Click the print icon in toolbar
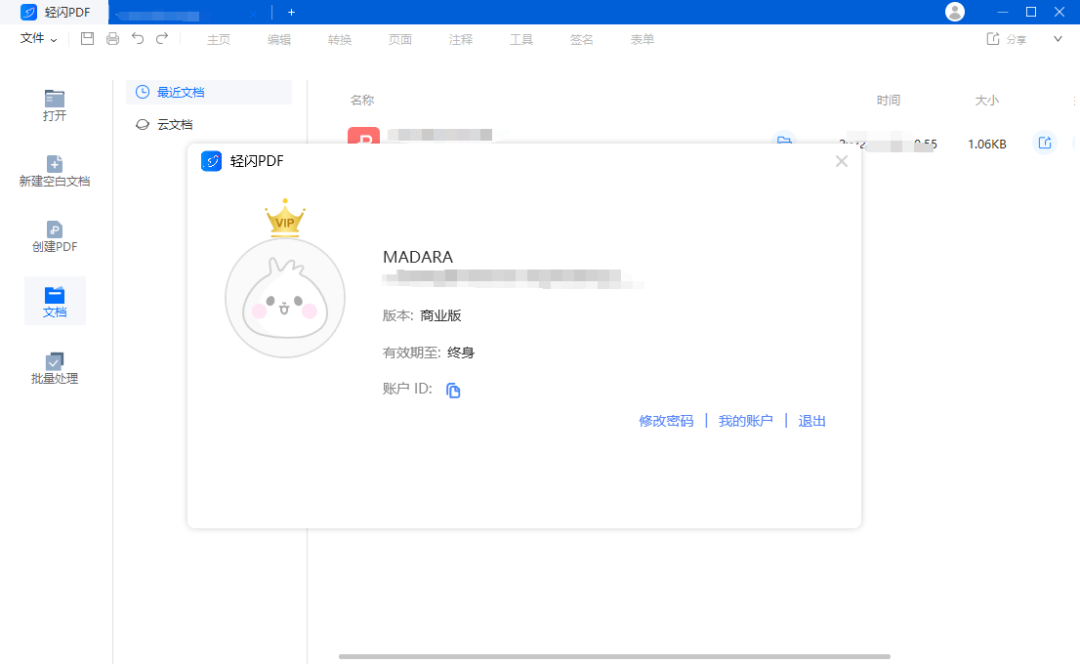Viewport: 1080px width, 664px height. [x=112, y=38]
